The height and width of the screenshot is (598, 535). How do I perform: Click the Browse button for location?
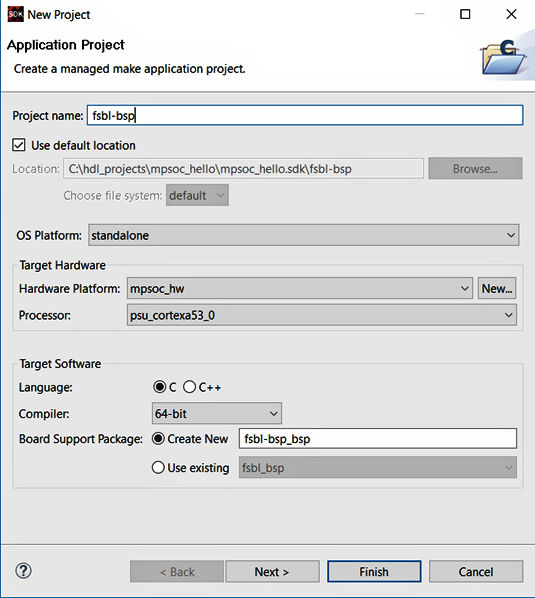tap(475, 169)
